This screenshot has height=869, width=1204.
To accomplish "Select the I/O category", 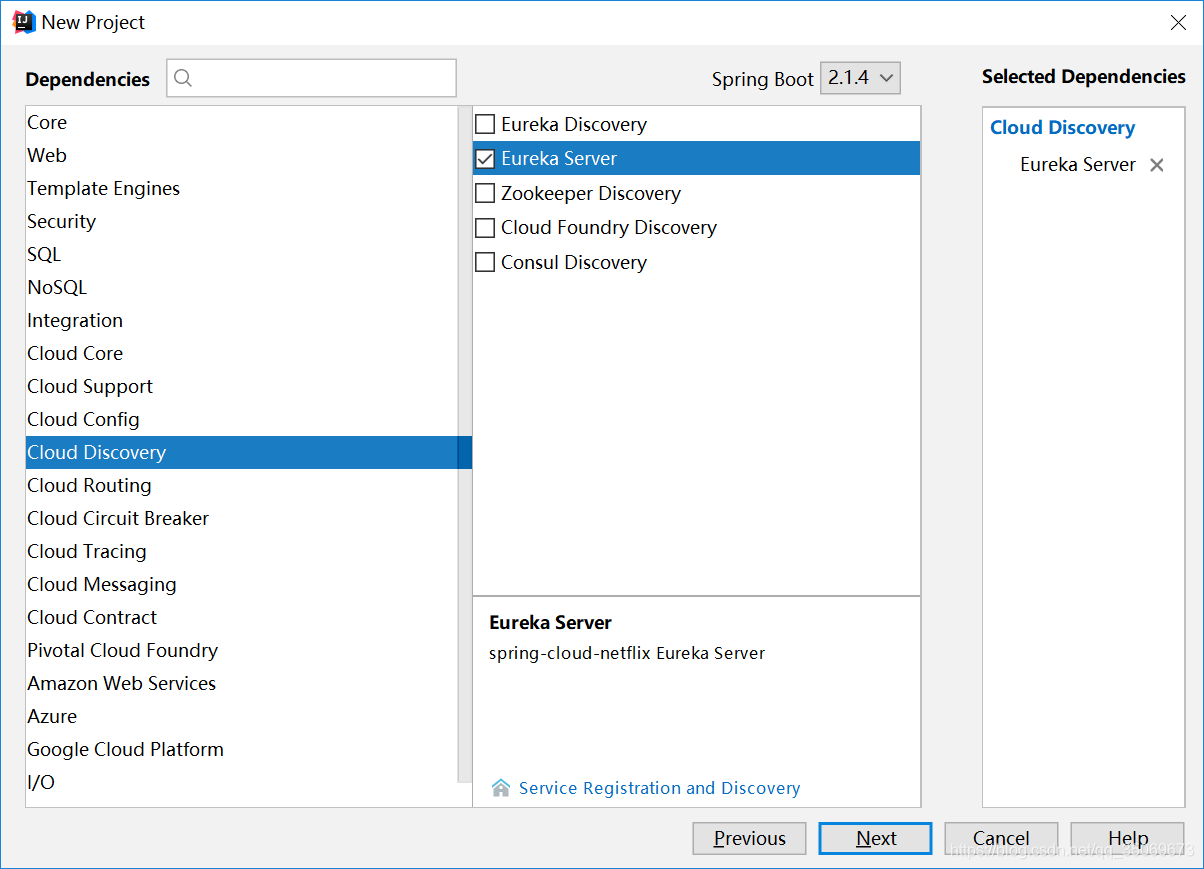I will pyautogui.click(x=242, y=782).
